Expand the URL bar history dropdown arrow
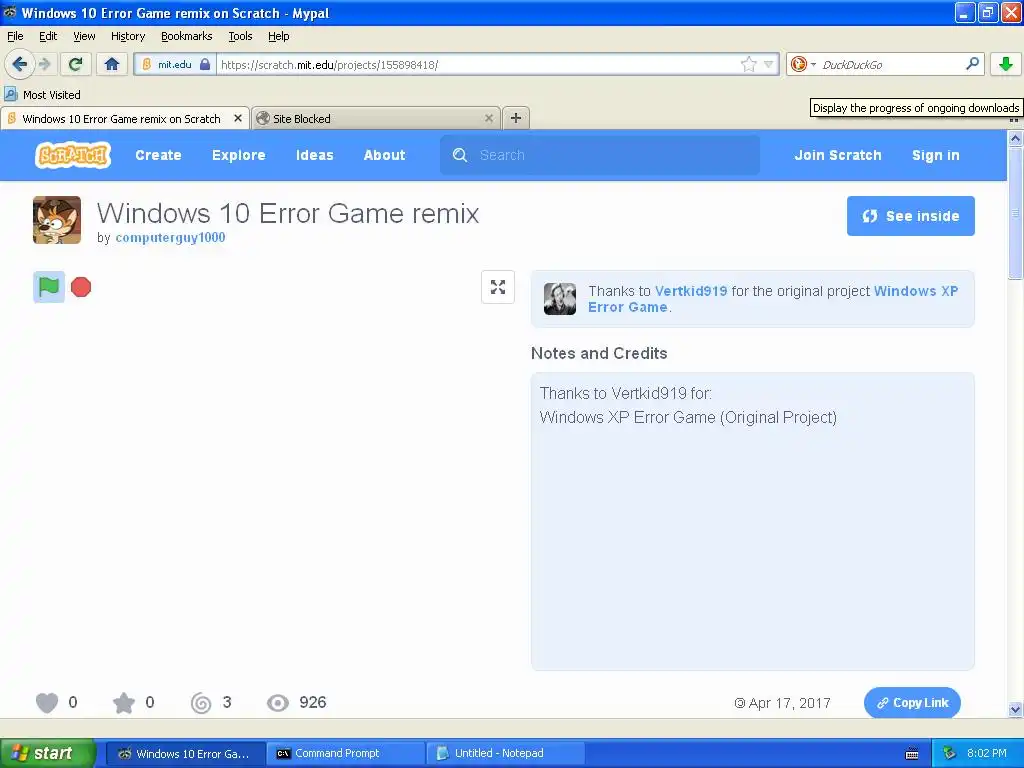1024x768 pixels. pos(769,64)
